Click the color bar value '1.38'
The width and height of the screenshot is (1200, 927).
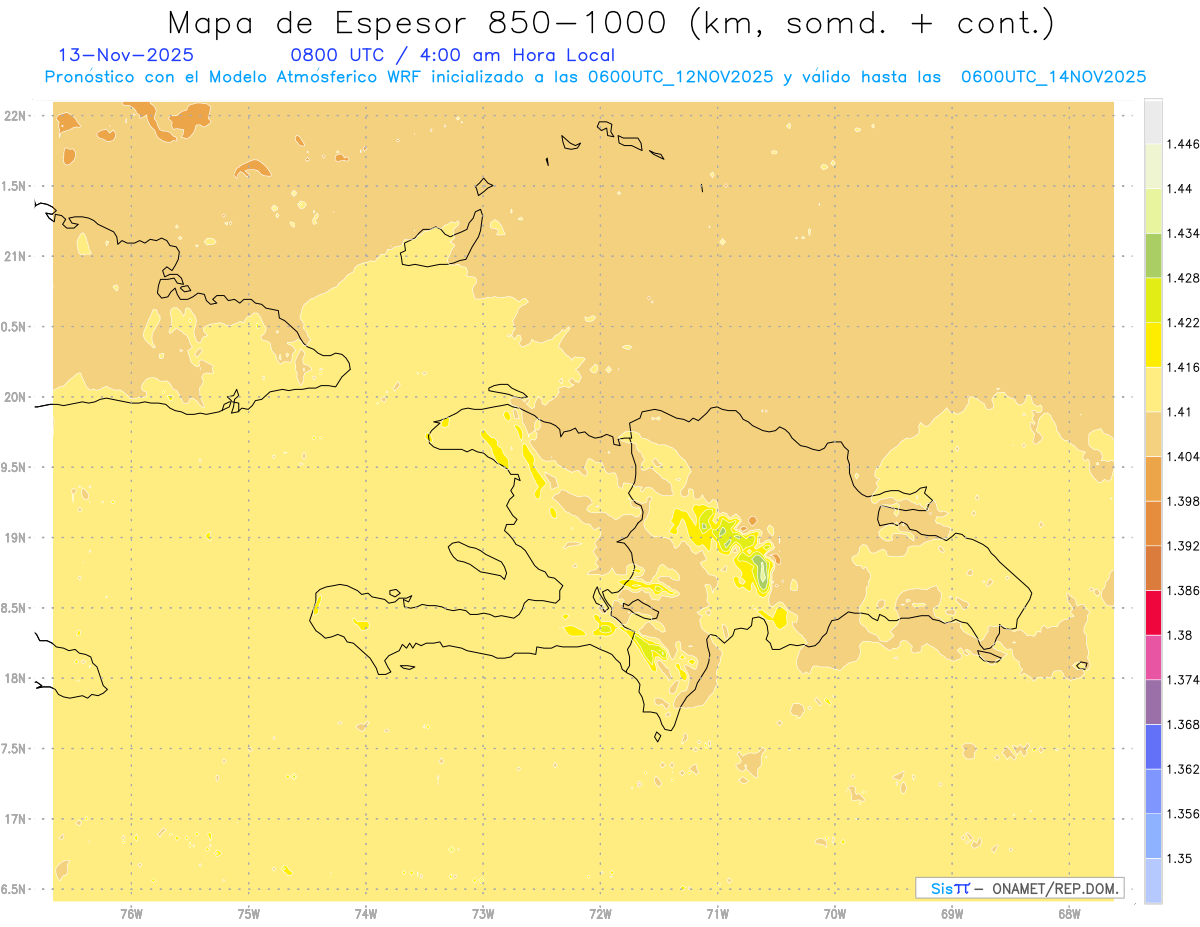click(1180, 635)
